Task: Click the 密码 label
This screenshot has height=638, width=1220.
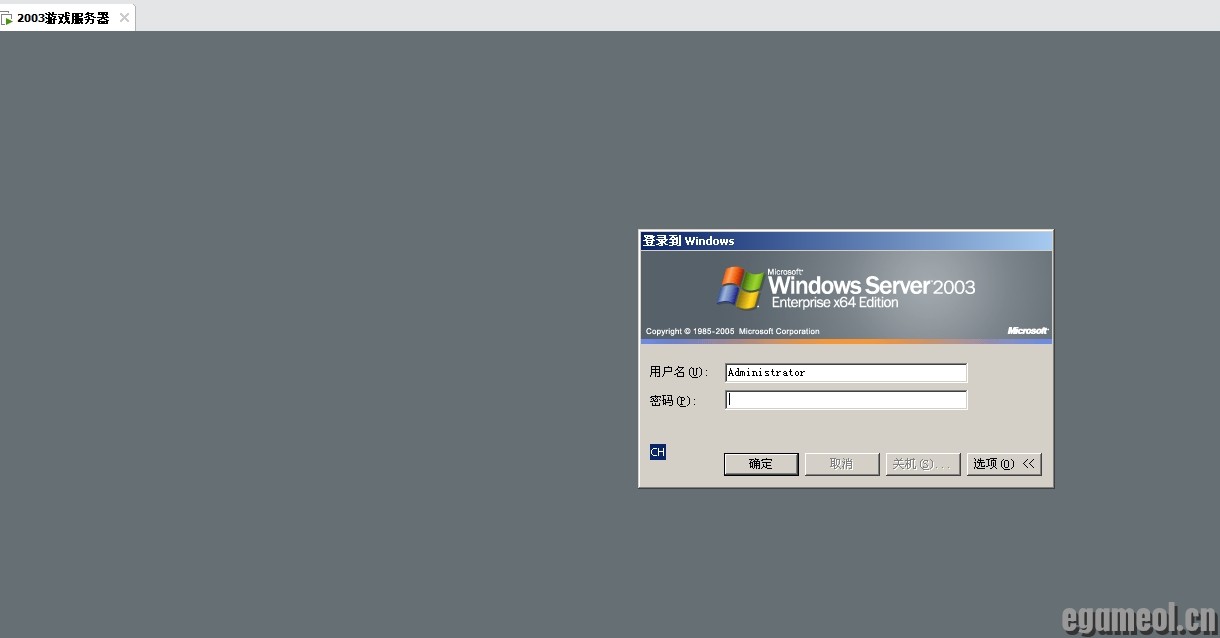Action: point(672,400)
